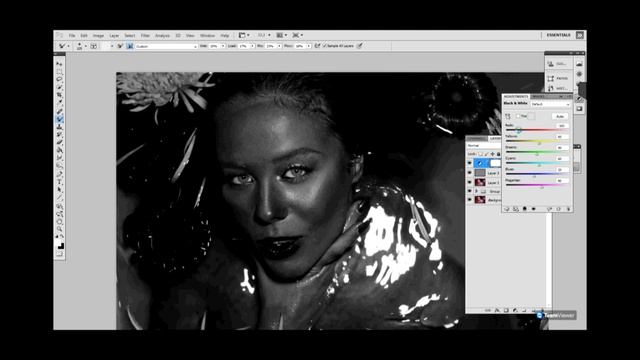Image resolution: width=640 pixels, height=360 pixels.
Task: Toggle the Tint checkbox in Black & White panel
Action: (518, 116)
